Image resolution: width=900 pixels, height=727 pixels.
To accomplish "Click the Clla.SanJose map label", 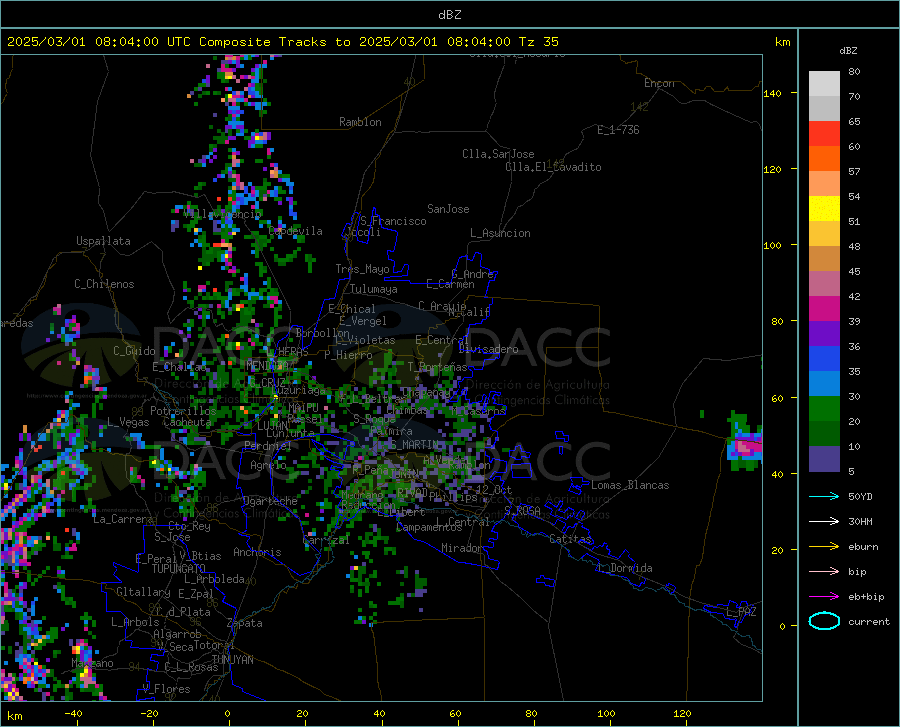I will coord(498,154).
